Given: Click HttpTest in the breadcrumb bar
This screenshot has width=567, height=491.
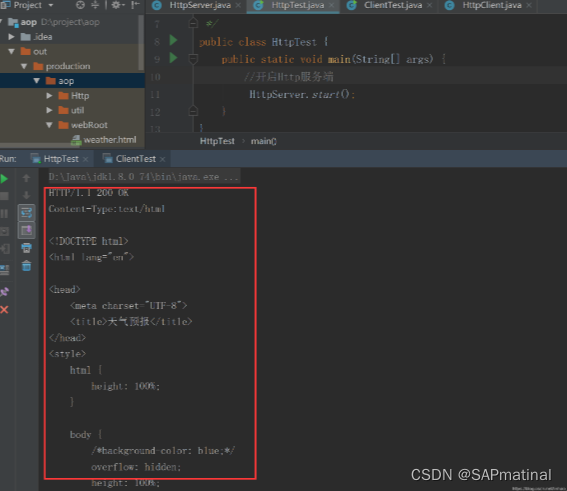Looking at the screenshot, I should click(x=217, y=141).
